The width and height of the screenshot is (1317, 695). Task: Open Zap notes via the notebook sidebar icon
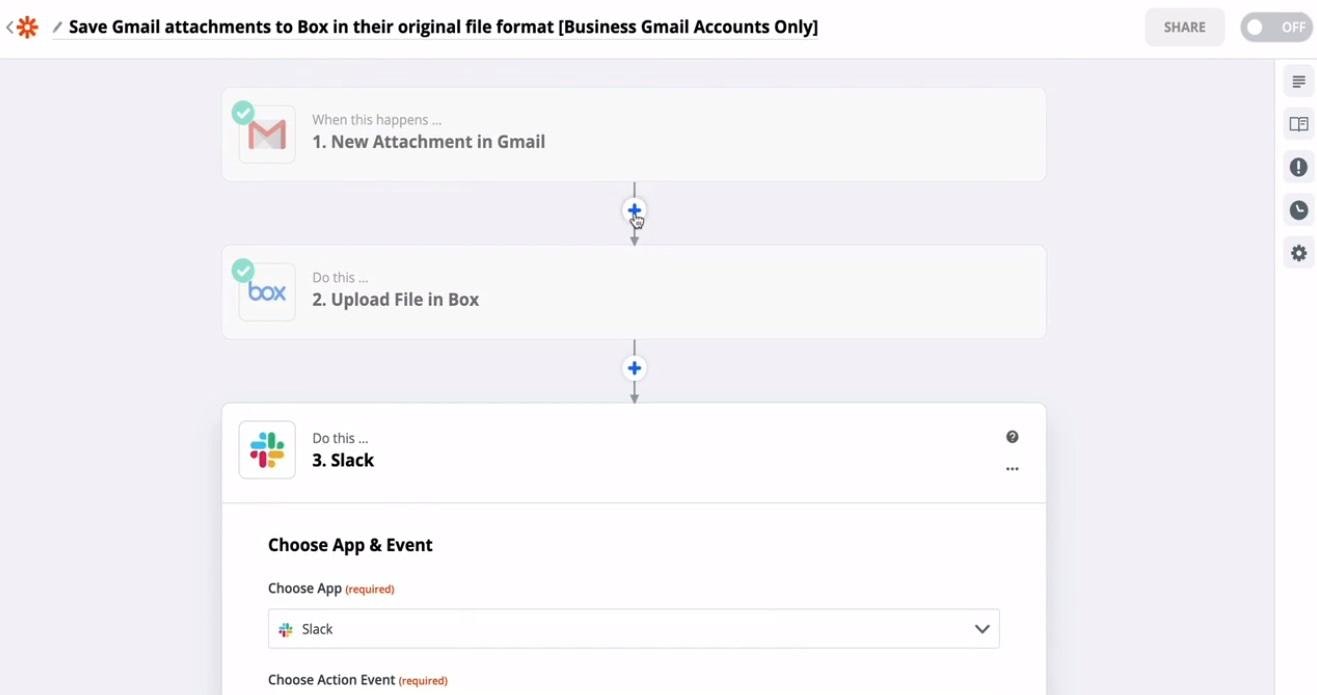[1297, 123]
